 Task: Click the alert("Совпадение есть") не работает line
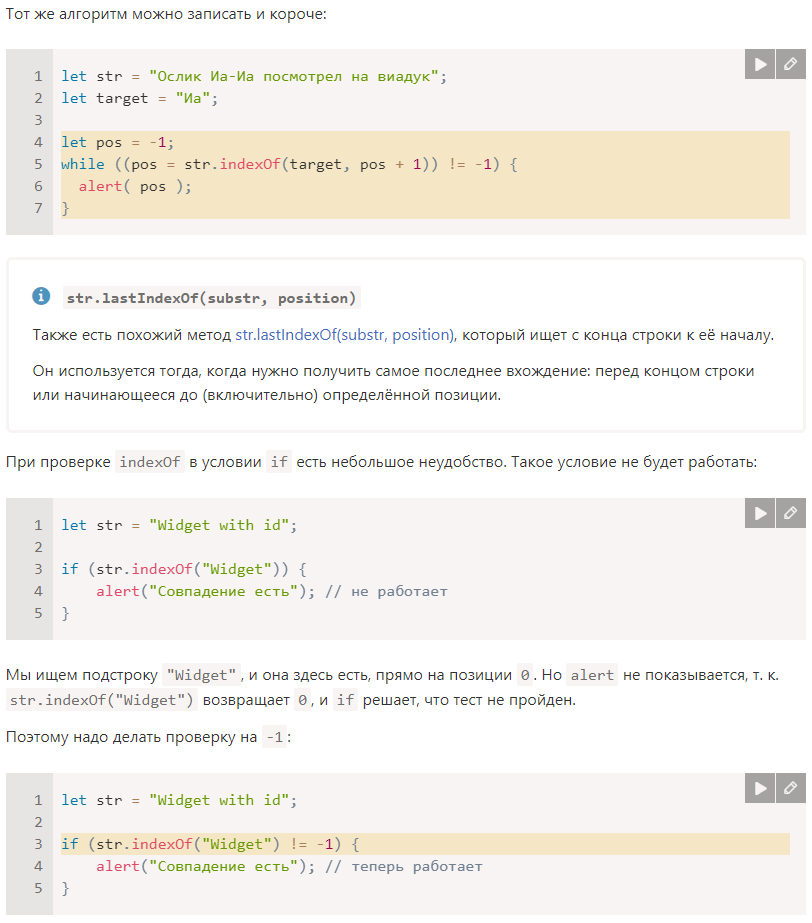click(x=271, y=591)
